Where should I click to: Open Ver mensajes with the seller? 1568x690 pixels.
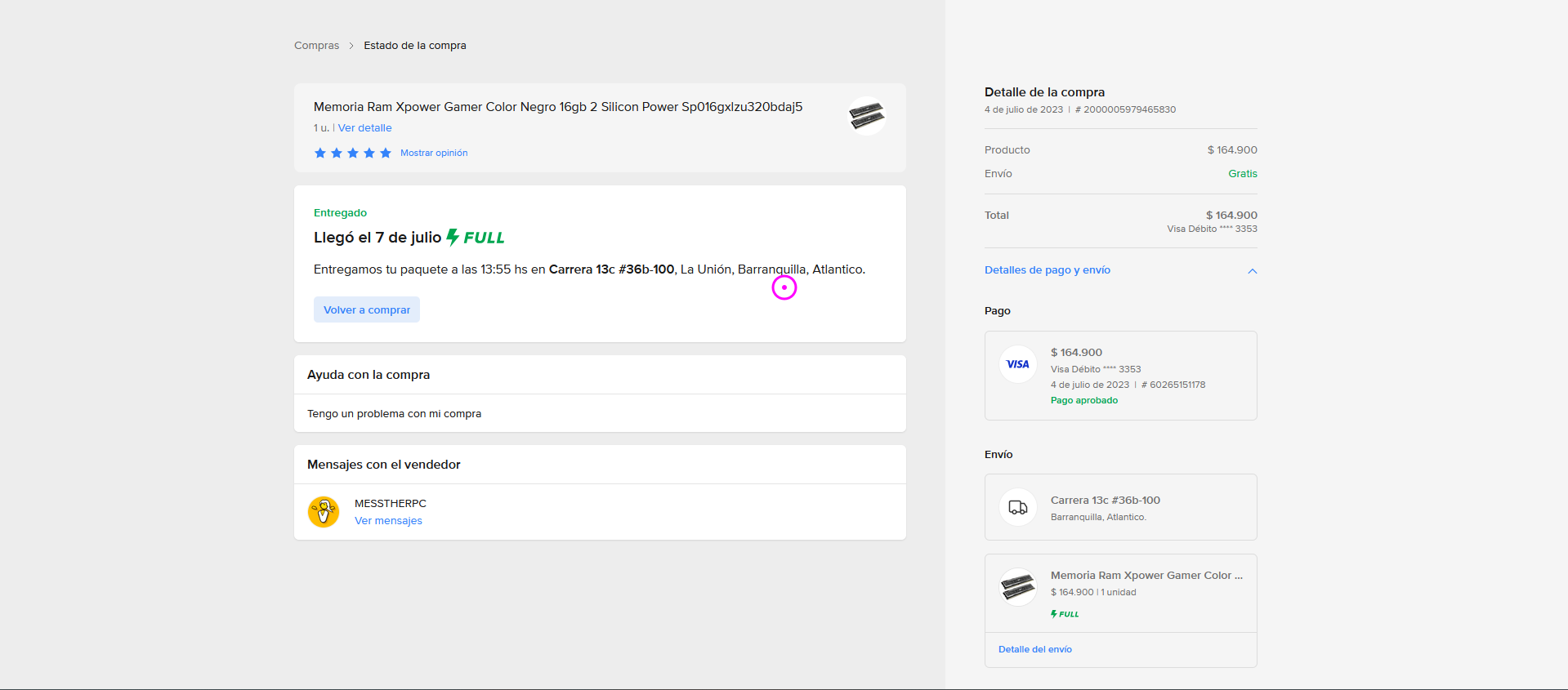point(388,521)
